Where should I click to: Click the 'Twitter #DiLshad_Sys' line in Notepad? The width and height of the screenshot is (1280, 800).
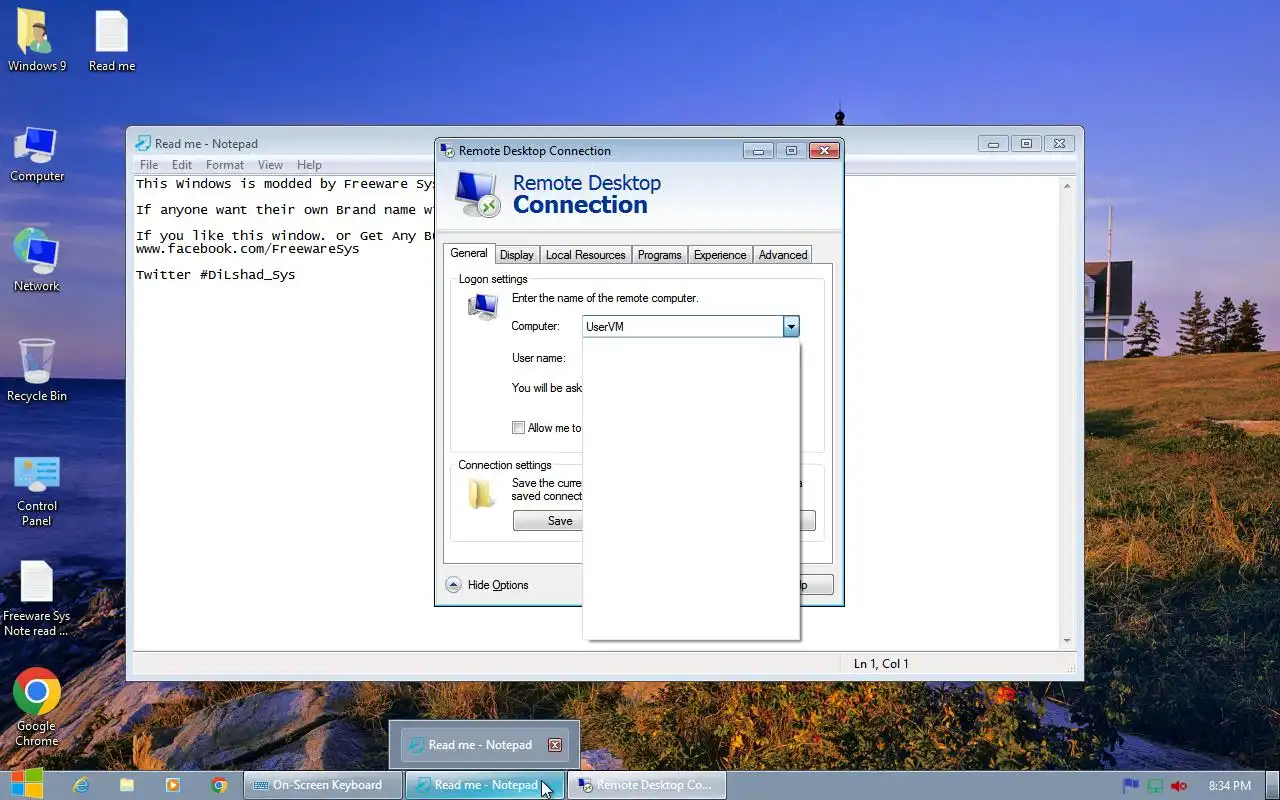point(216,274)
